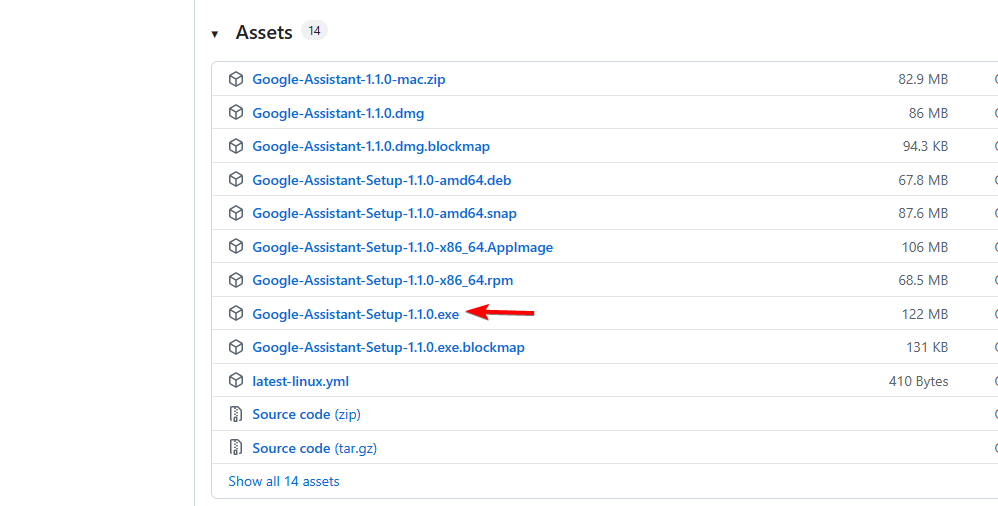Click package icon next to amd64.deb asset
Screen dimensions: 998x506
236,180
